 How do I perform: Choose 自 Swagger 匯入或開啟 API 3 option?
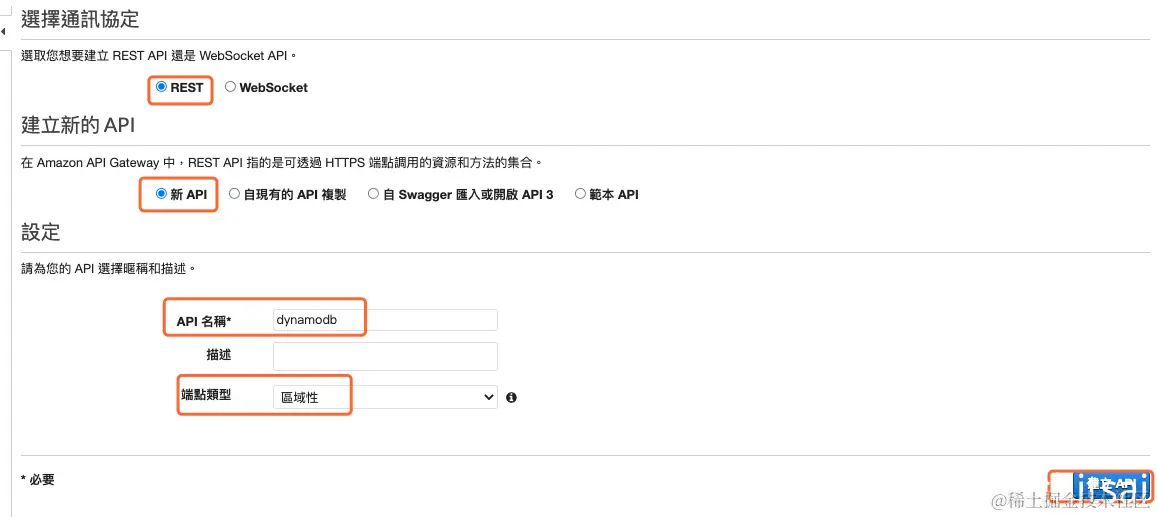tap(373, 194)
